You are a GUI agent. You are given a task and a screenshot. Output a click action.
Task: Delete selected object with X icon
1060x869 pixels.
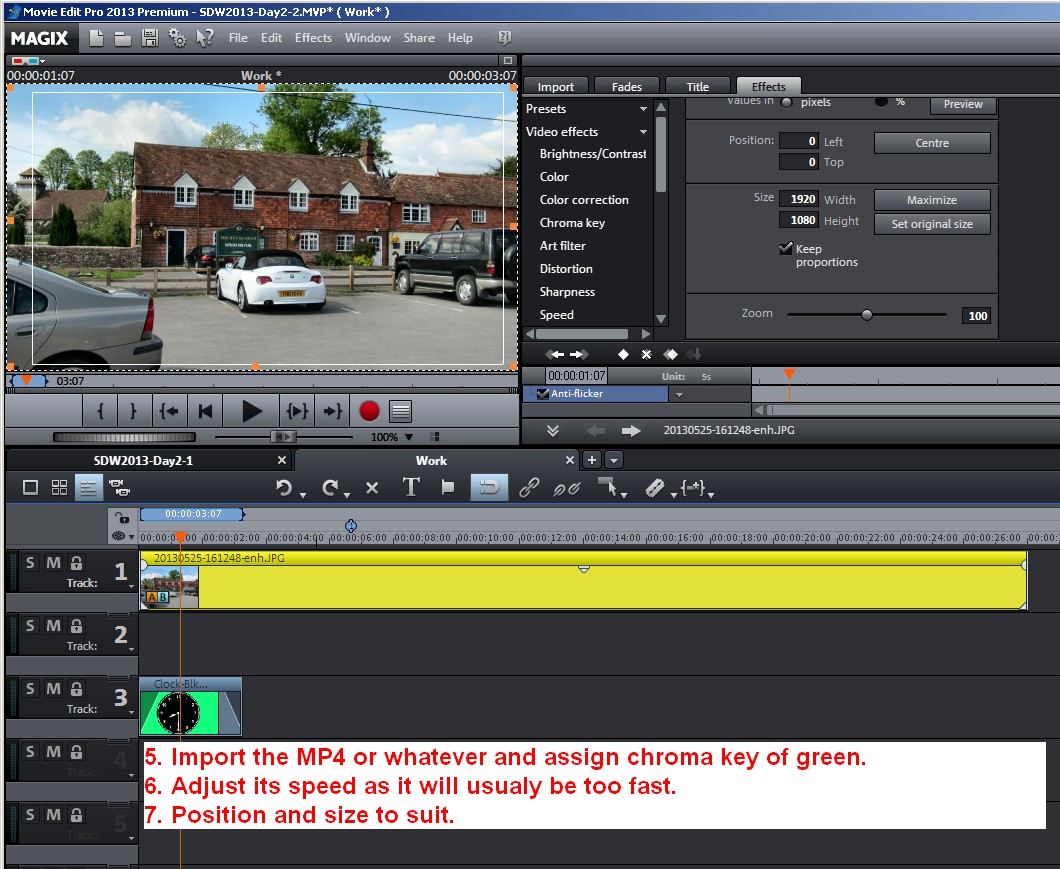[x=372, y=488]
